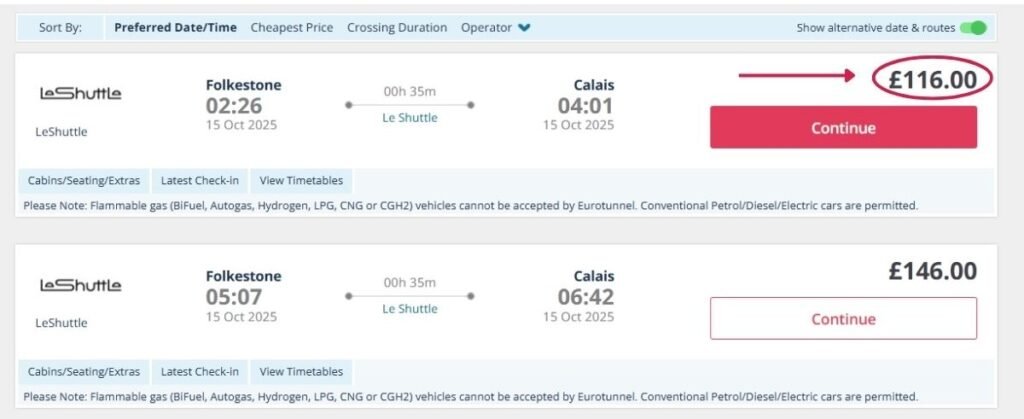1024x419 pixels.
Task: Open Latest Check-in for the 05:07 crossing
Action: [x=199, y=372]
